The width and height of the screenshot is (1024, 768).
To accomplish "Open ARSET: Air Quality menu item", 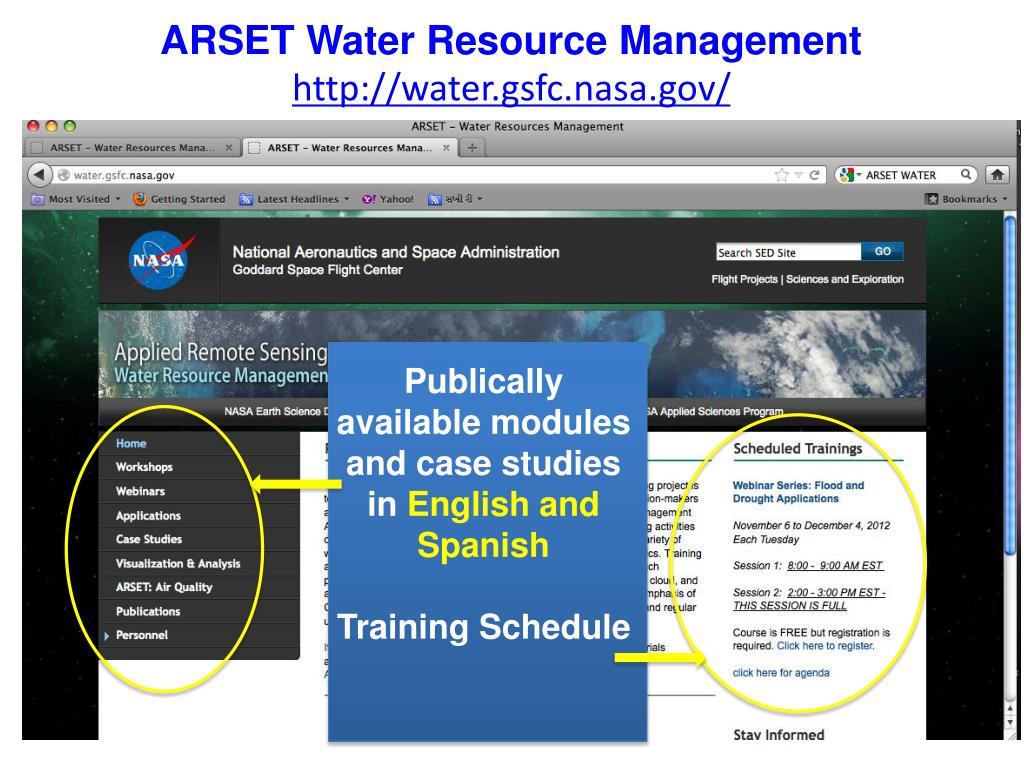I will [164, 587].
